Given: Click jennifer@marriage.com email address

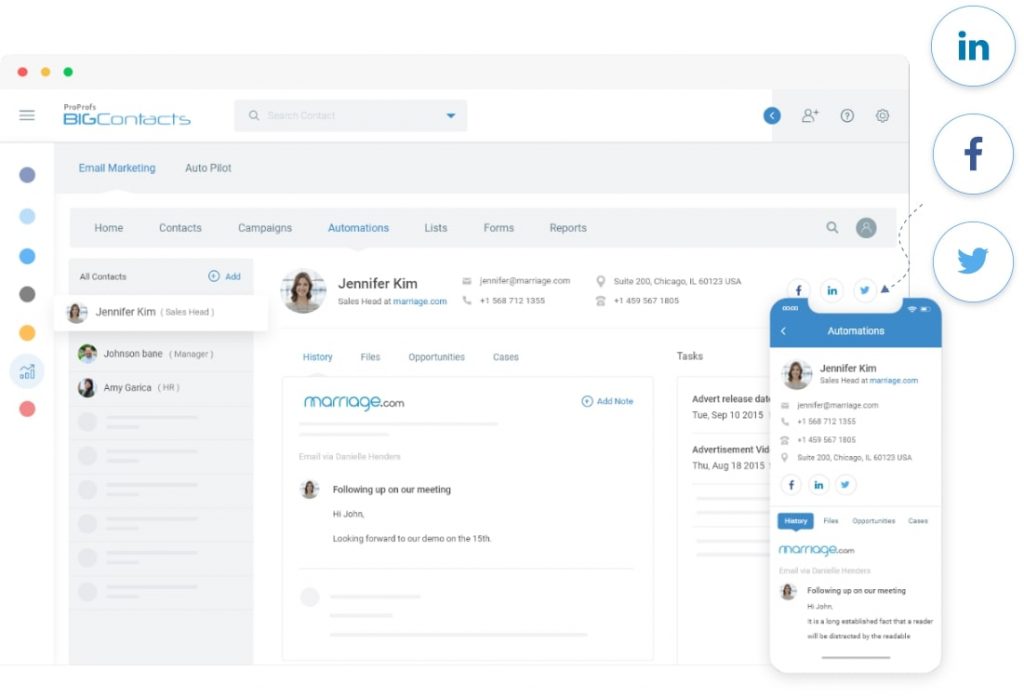Looking at the screenshot, I should pos(524,281).
